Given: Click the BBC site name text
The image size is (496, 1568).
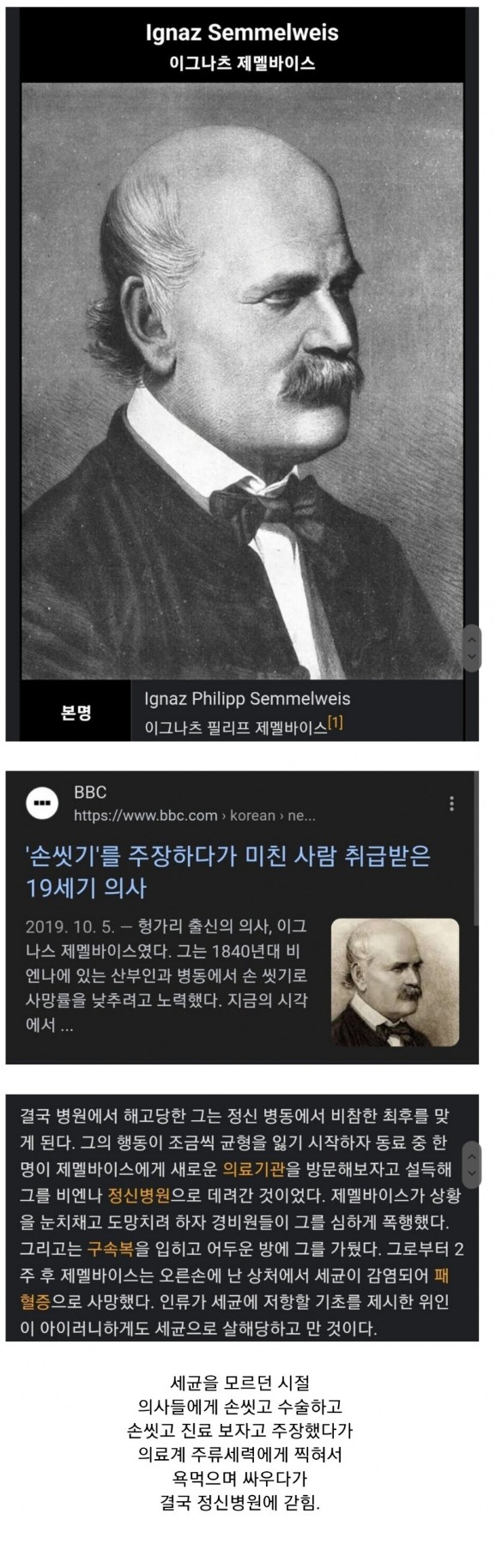Looking at the screenshot, I should pos(90,793).
